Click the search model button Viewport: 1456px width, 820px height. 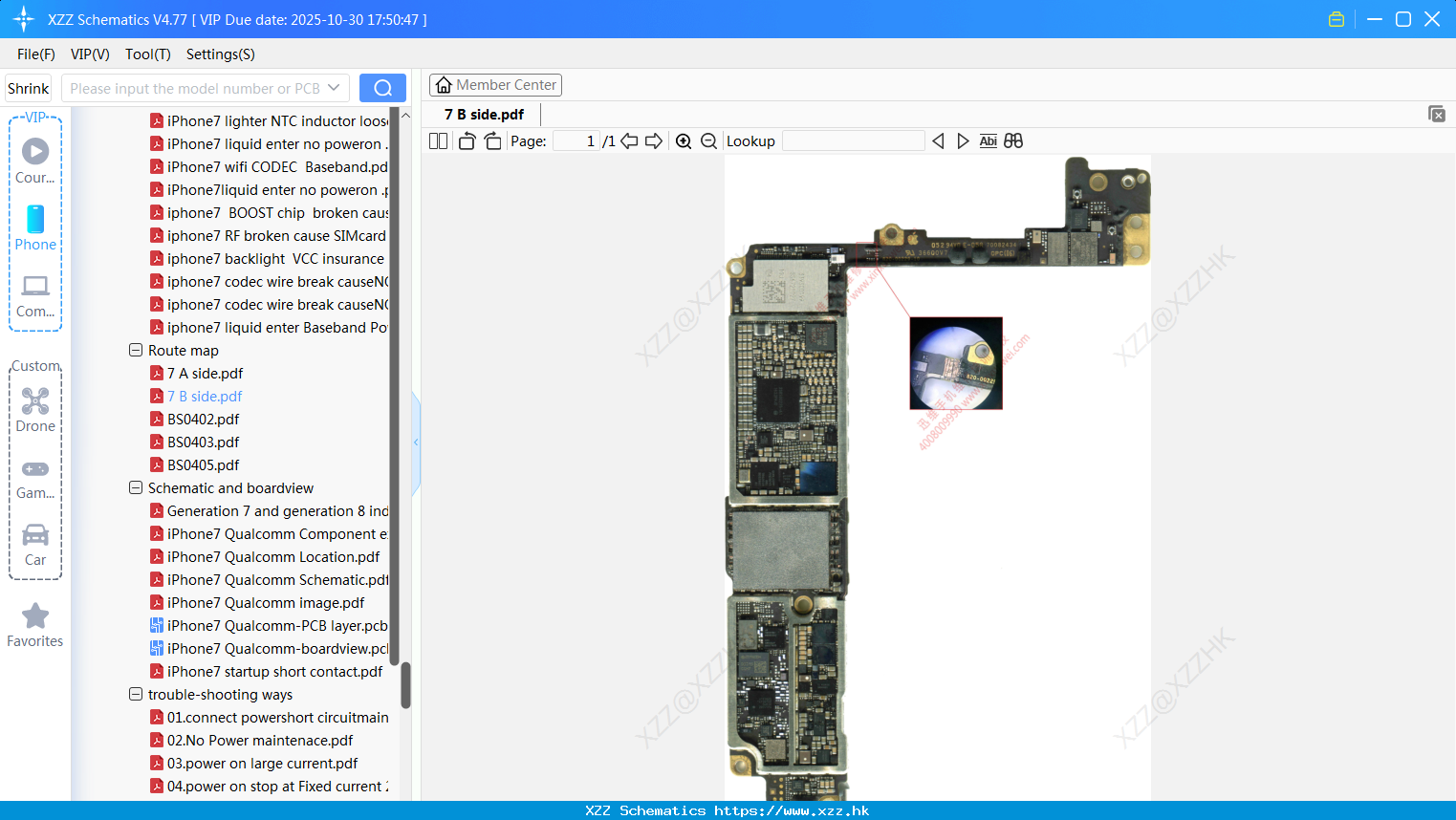click(382, 88)
